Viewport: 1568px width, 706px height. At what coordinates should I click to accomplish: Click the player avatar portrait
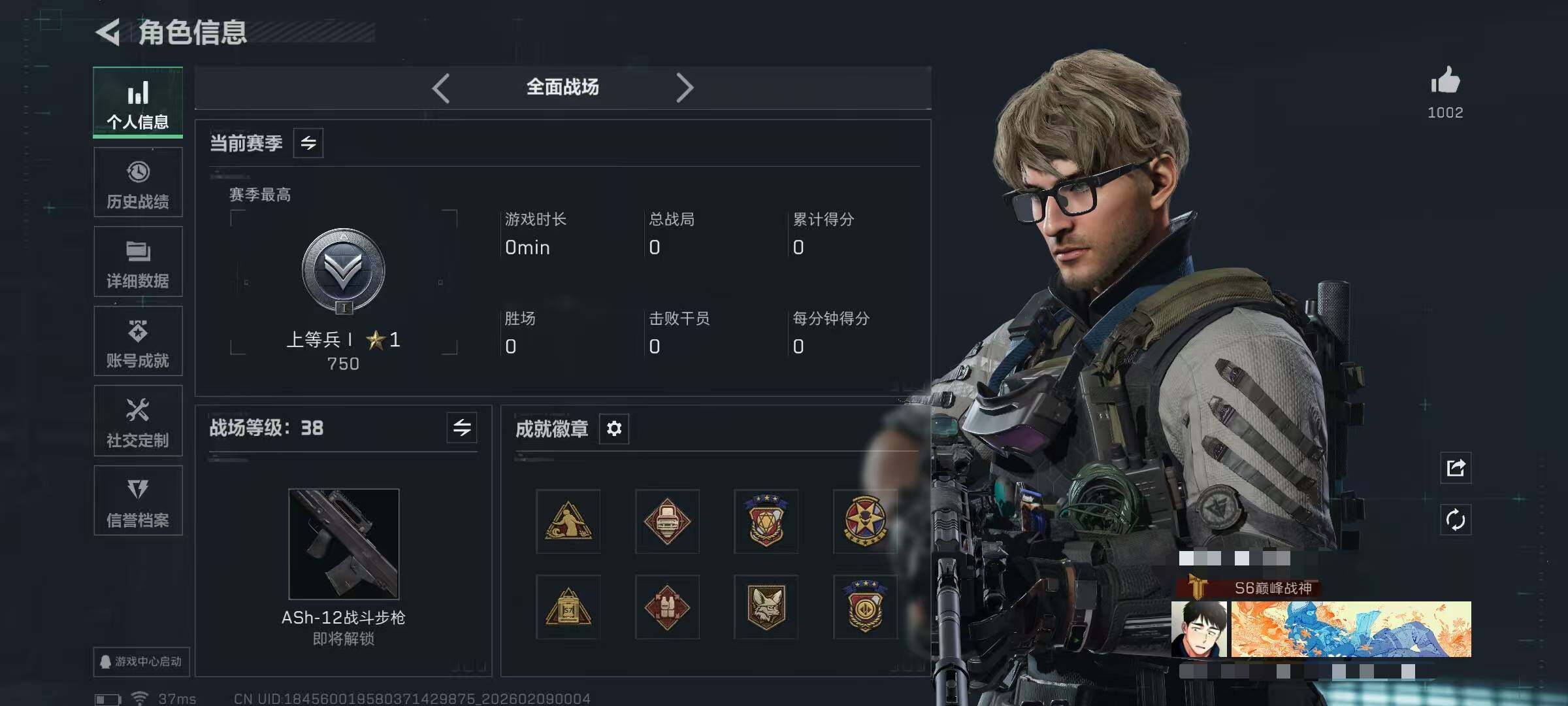click(x=1200, y=629)
